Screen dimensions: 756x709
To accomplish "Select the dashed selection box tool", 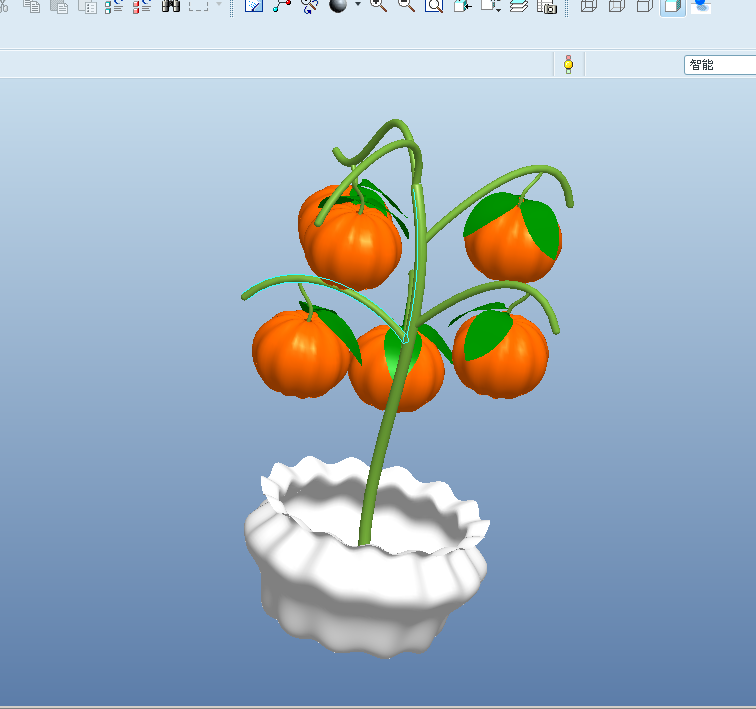I will pyautogui.click(x=199, y=5).
